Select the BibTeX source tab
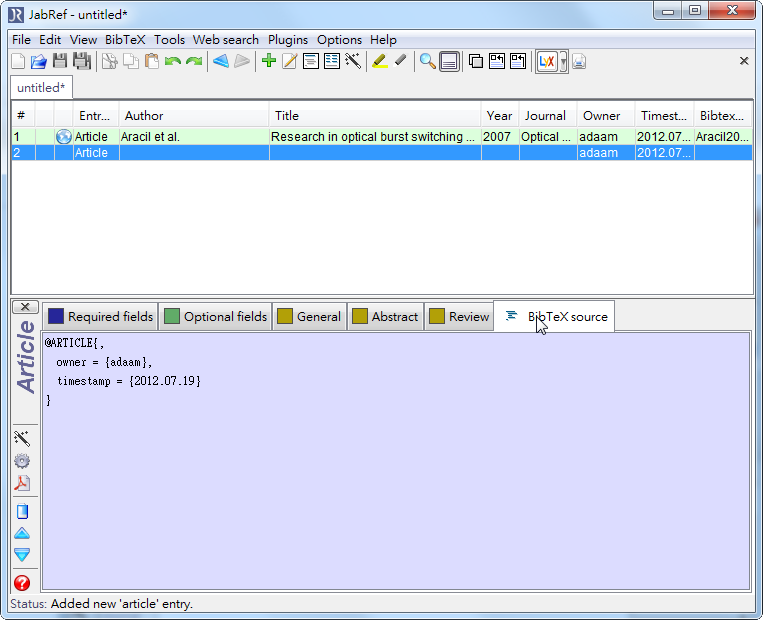 coord(554,316)
